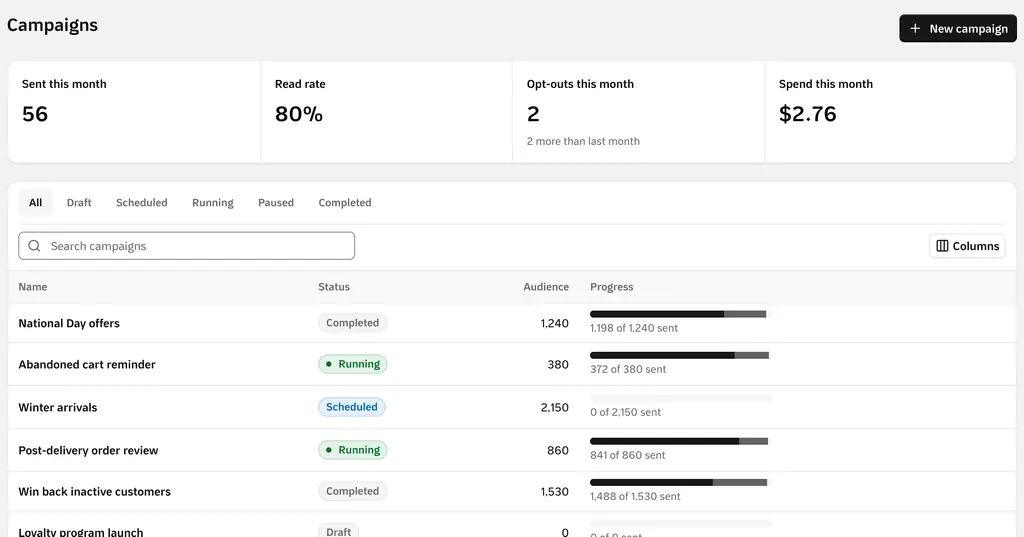Switch to the Draft tab

(x=79, y=203)
